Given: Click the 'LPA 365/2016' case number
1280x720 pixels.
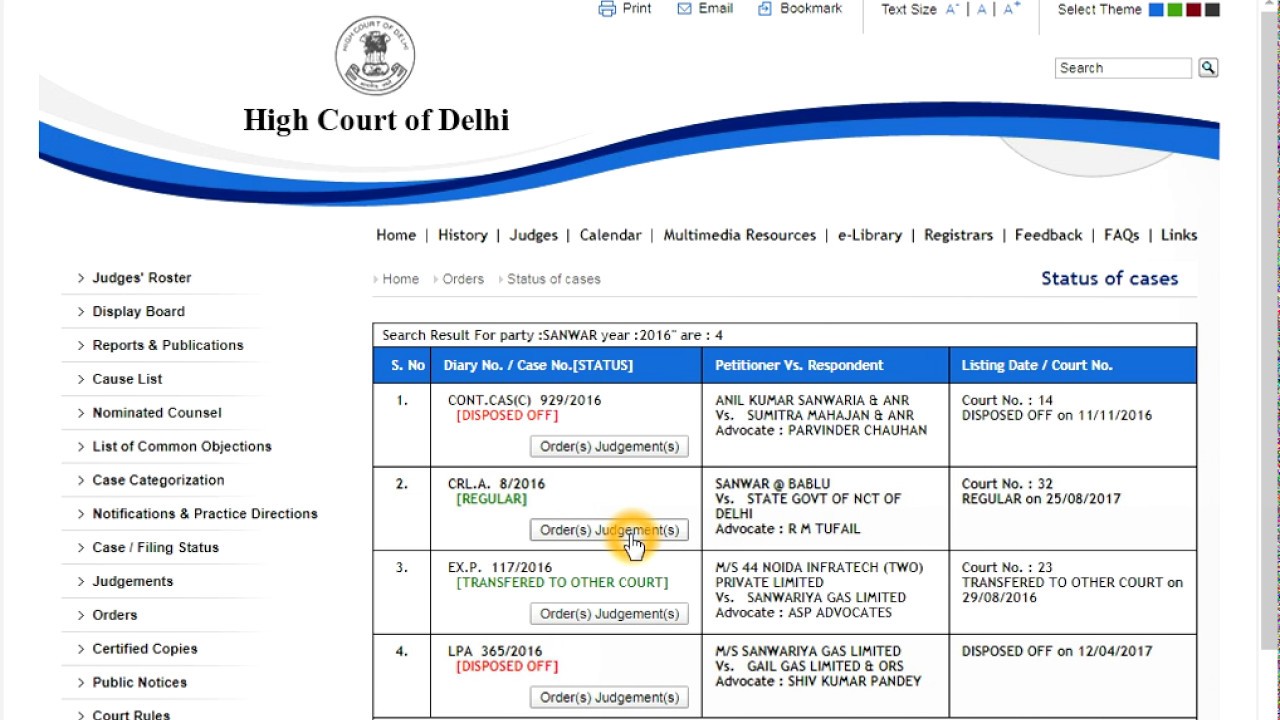Looking at the screenshot, I should [494, 651].
